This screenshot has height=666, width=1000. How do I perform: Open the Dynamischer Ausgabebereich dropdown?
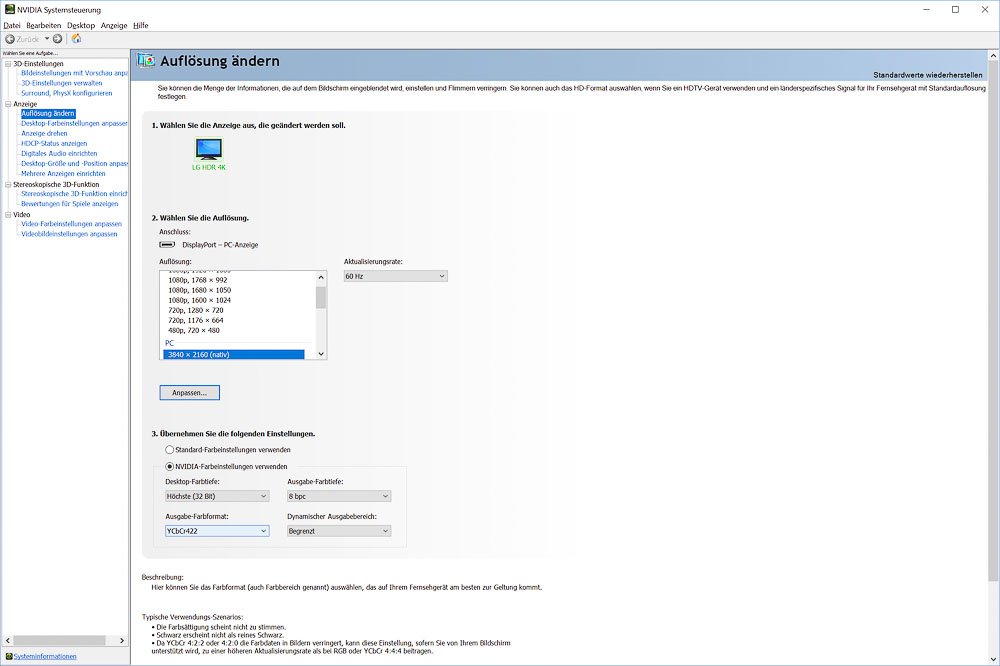339,531
